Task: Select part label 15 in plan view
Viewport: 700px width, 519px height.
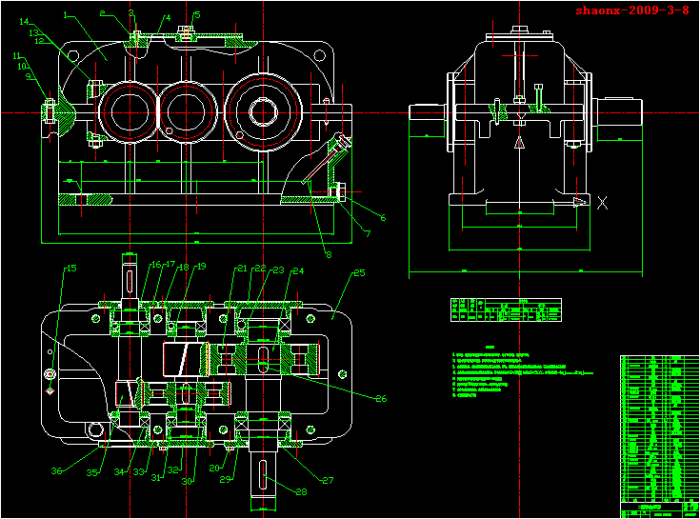Action: click(x=71, y=268)
